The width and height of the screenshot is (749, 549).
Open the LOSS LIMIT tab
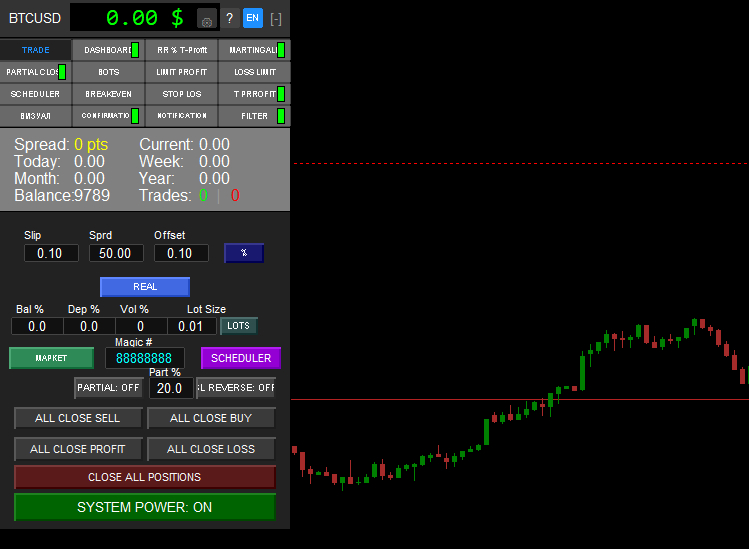click(x=255, y=72)
